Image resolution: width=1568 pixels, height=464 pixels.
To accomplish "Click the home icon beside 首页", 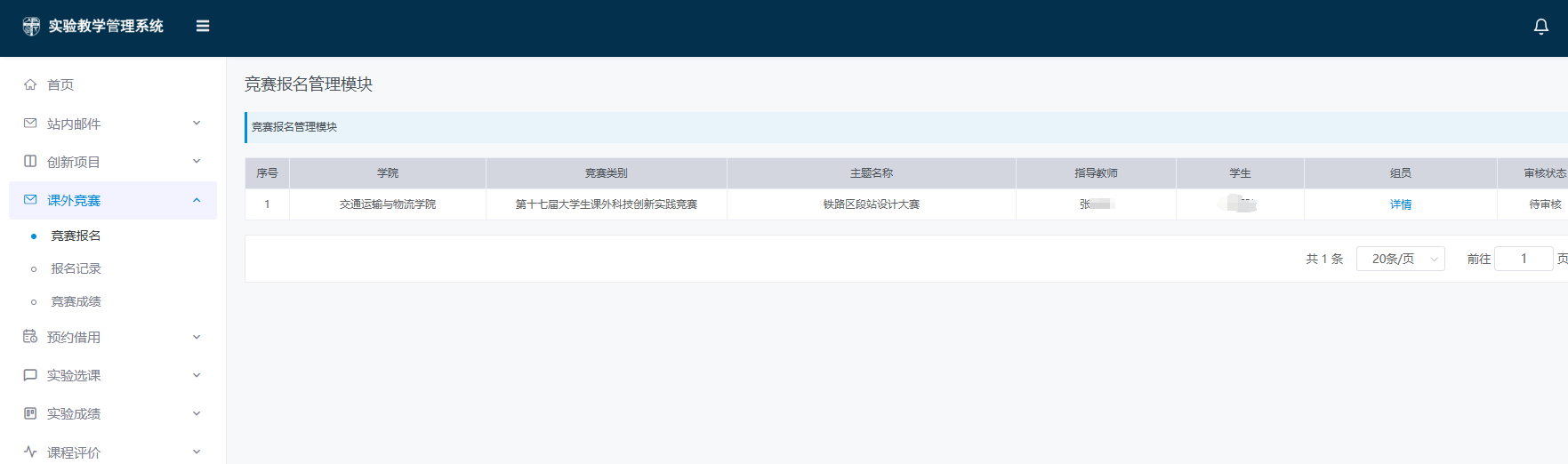I will tap(30, 84).
